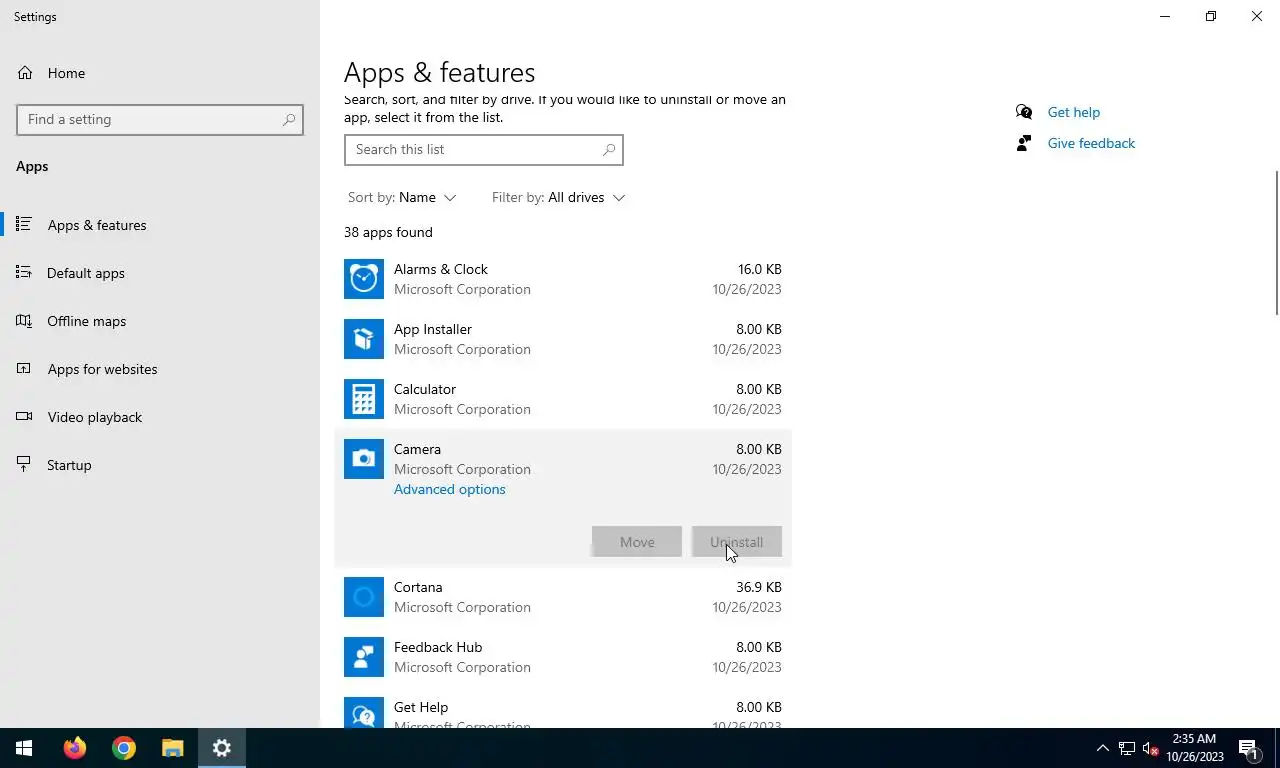This screenshot has width=1280, height=768.
Task: Click the Find a setting search box
Action: click(150, 120)
